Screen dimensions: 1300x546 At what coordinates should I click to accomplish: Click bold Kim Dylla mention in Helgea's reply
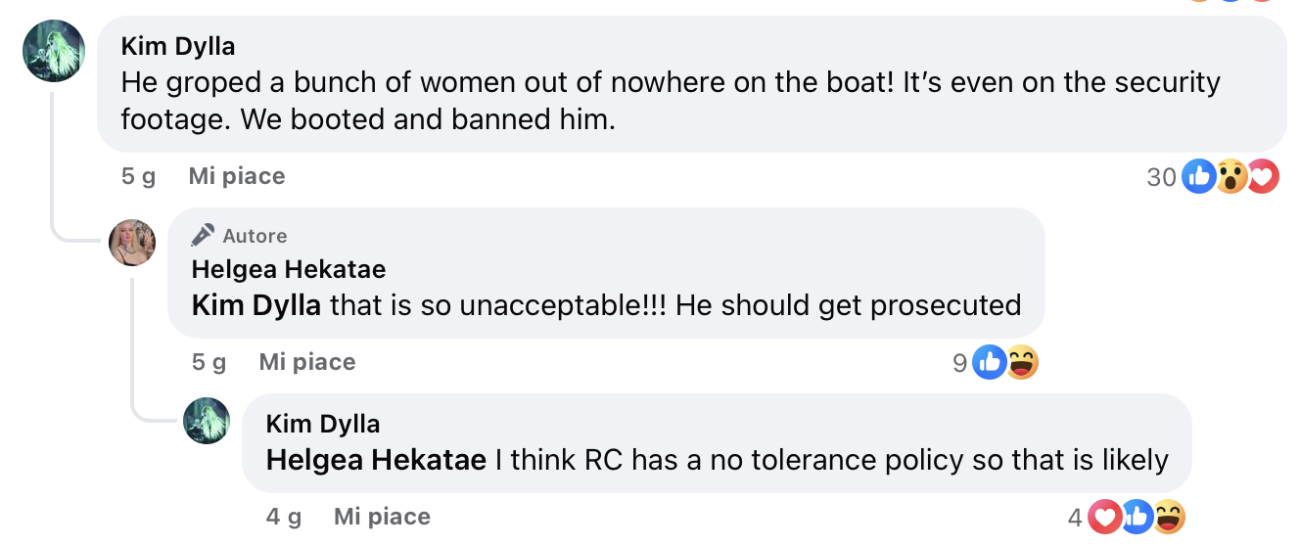click(256, 305)
